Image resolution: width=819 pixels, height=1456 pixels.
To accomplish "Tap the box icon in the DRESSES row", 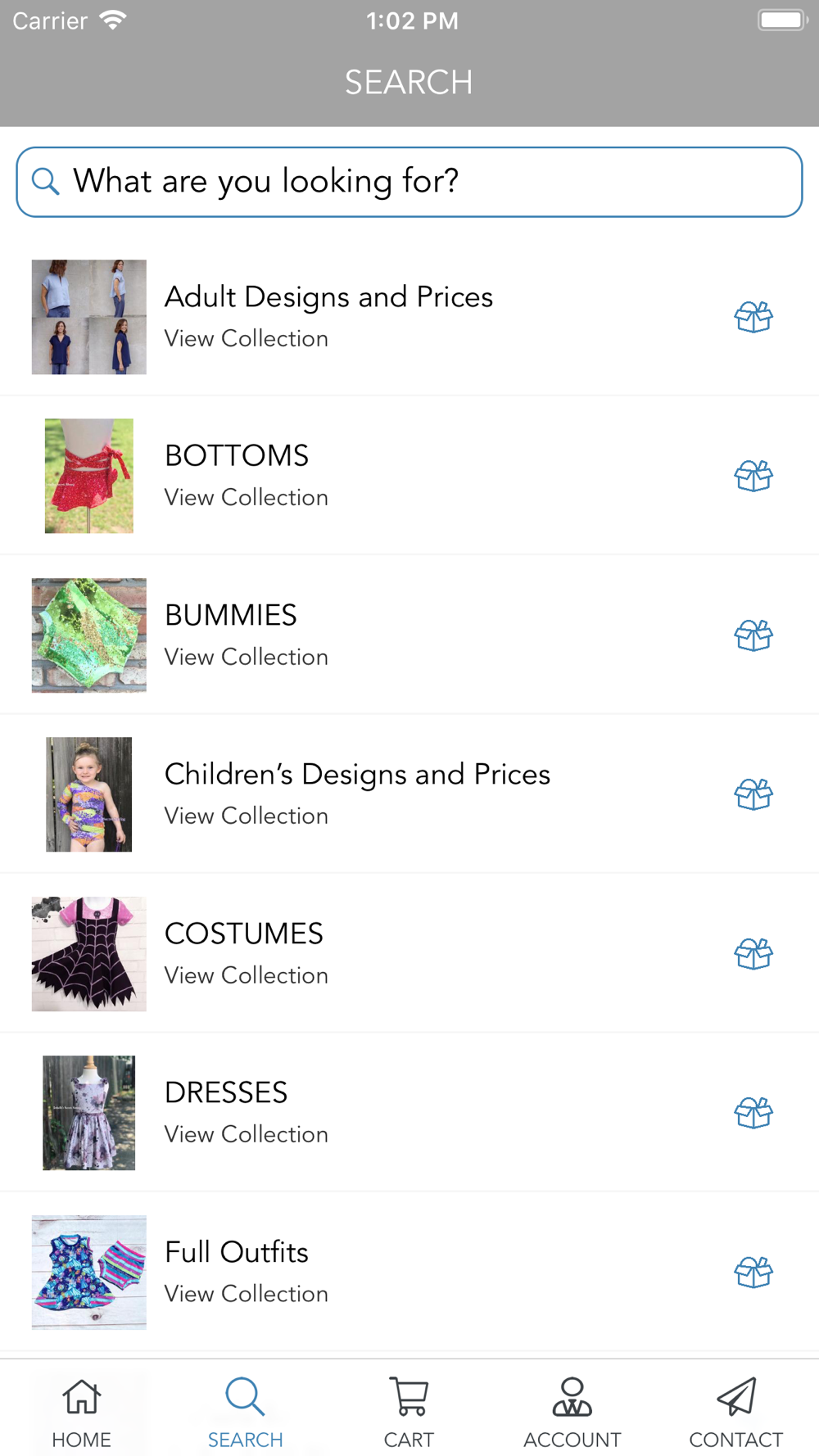I will [x=753, y=1113].
